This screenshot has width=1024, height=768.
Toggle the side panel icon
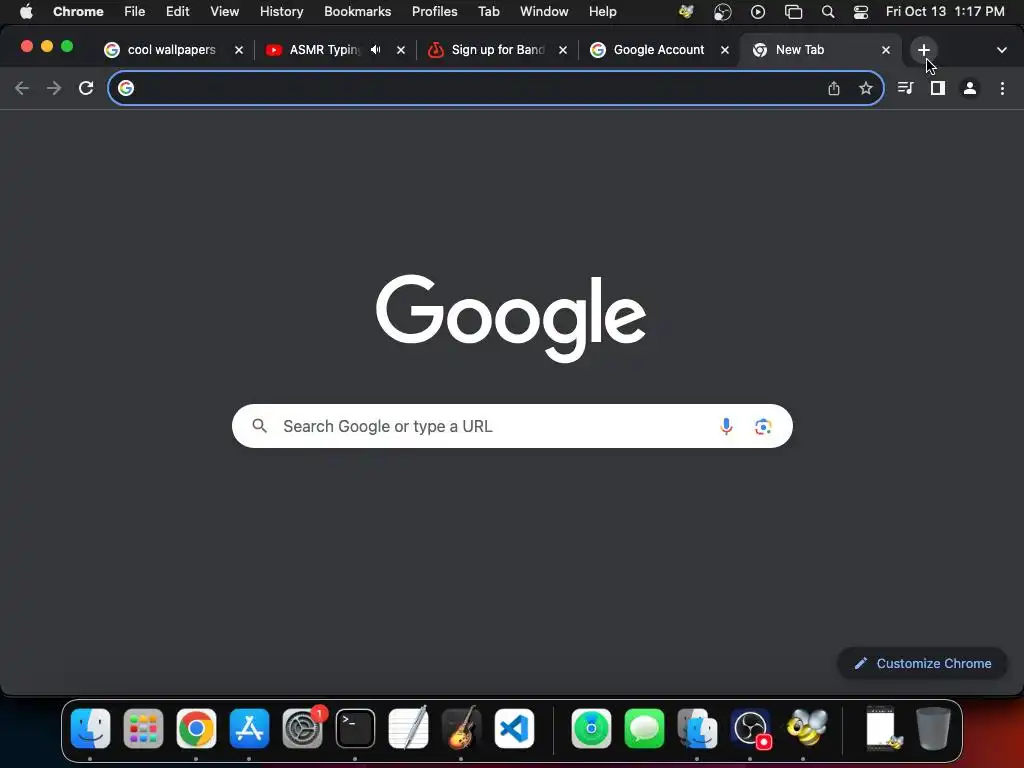pos(938,88)
